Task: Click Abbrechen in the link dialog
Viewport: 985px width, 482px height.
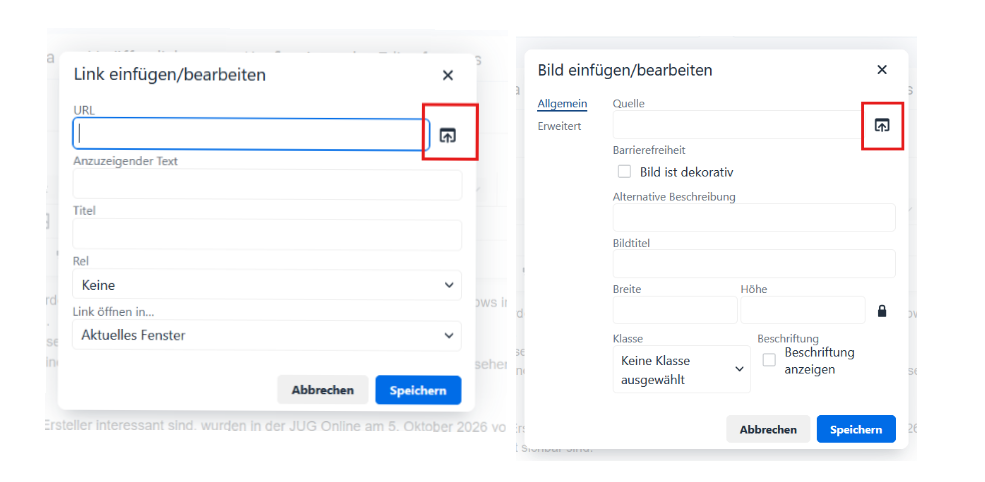Action: coord(323,390)
